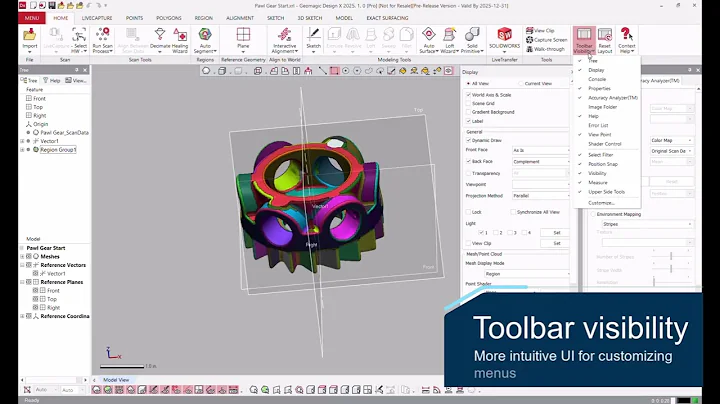Click the Reset Layout icon
The width and height of the screenshot is (720, 404).
[x=605, y=40]
